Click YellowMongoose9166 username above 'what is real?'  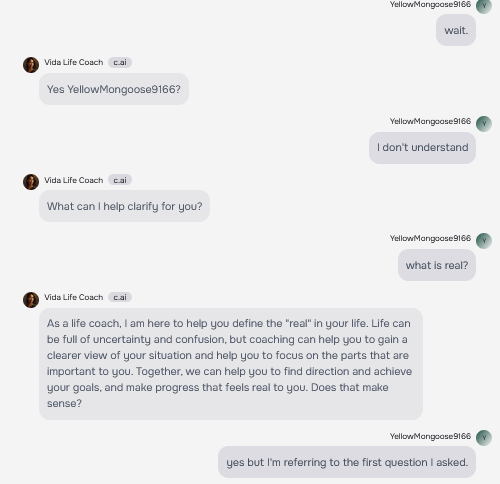pyautogui.click(x=430, y=238)
